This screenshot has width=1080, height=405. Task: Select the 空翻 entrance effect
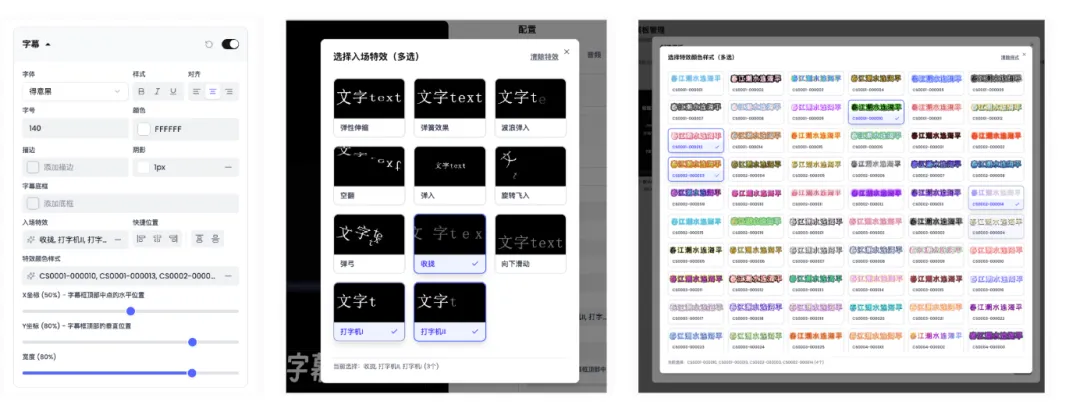(x=369, y=176)
